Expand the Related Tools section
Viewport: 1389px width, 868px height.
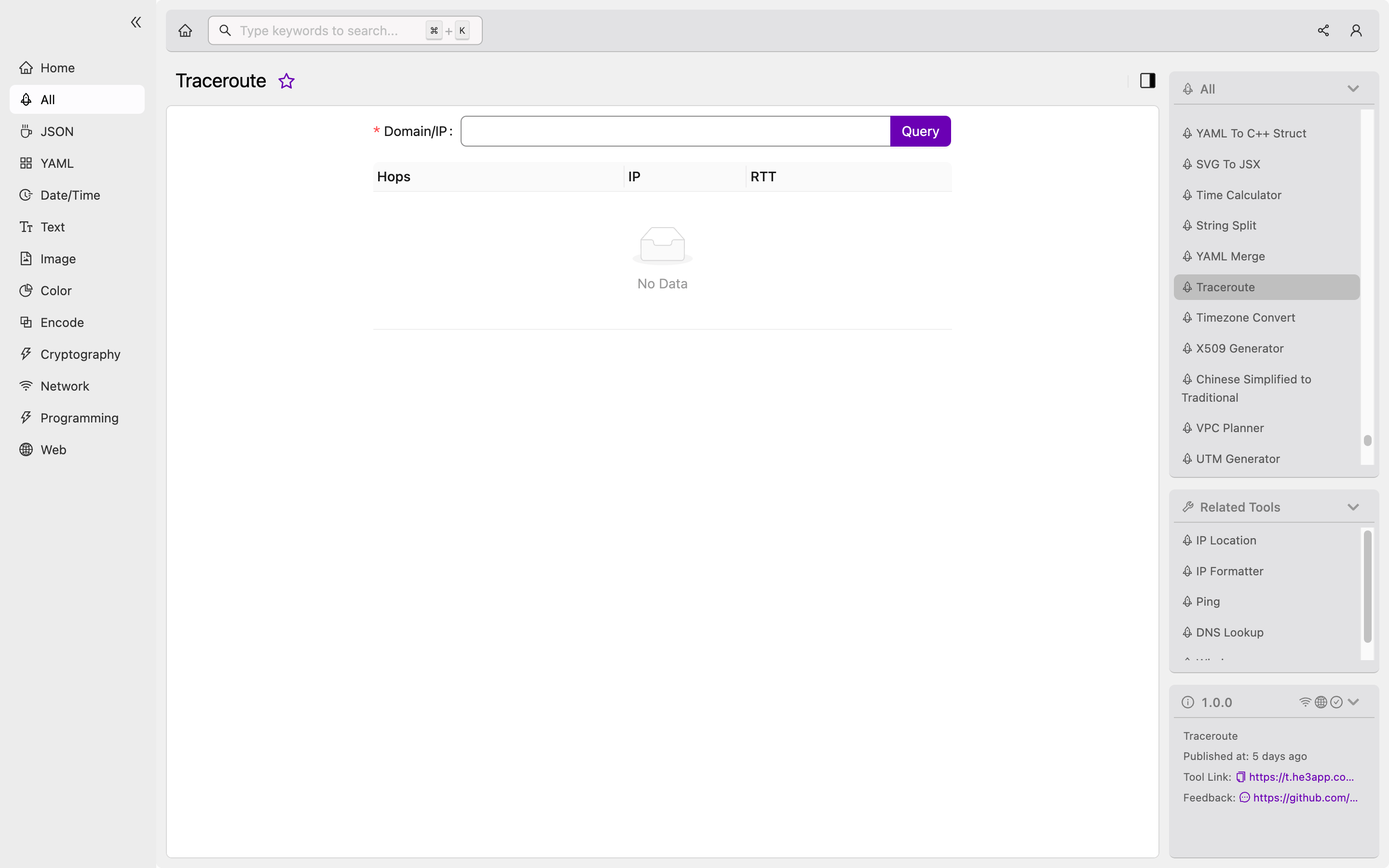pyautogui.click(x=1353, y=507)
